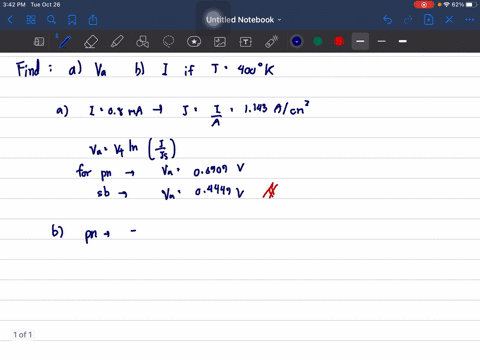Open the Untitled Notebook title dropdown

click(244, 20)
